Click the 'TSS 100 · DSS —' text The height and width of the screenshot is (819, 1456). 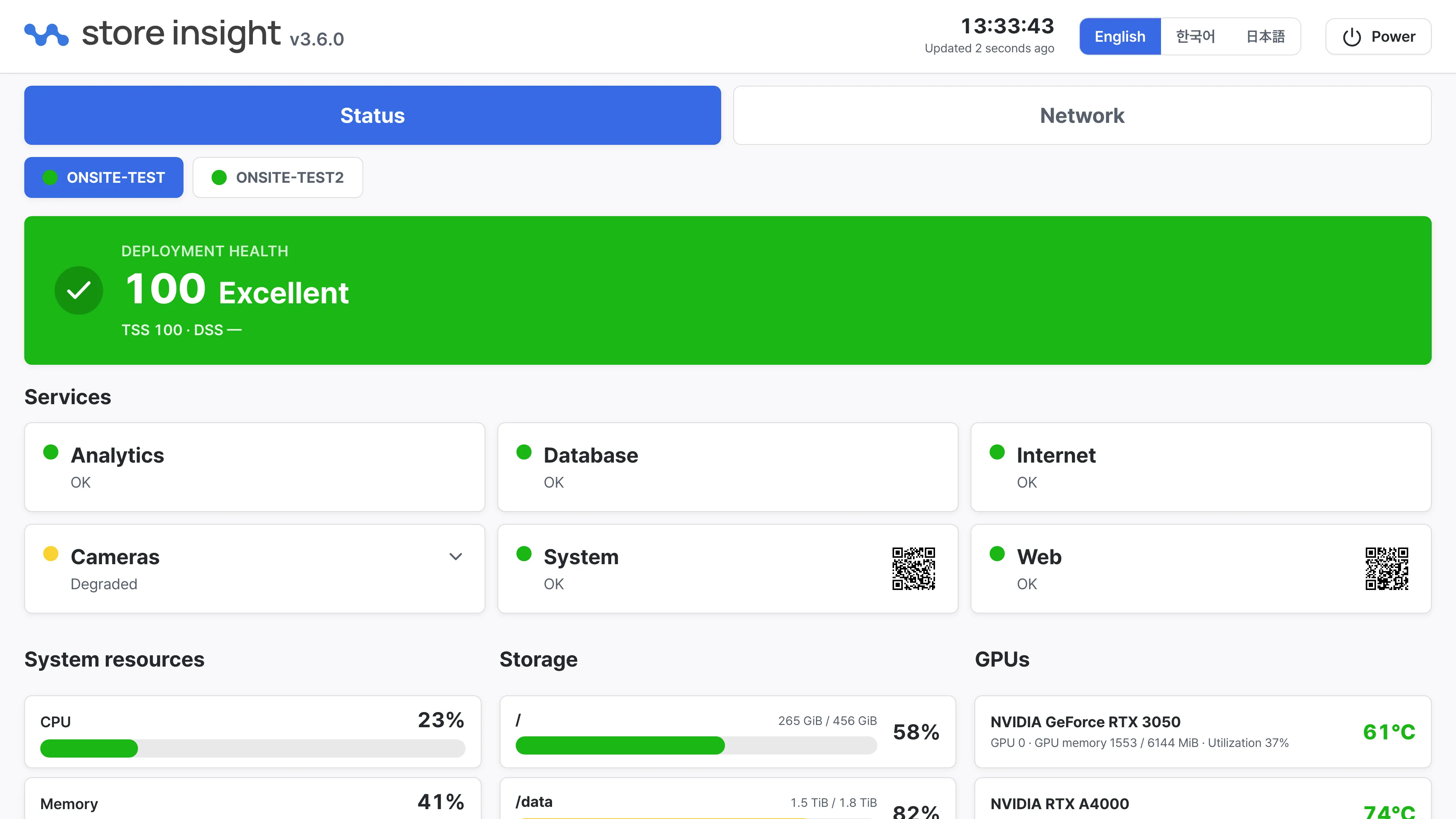[x=182, y=329]
